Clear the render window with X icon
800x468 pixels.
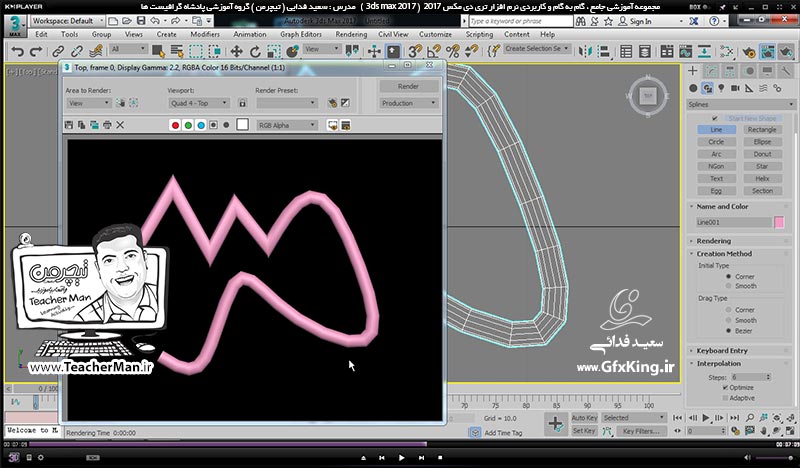click(120, 125)
